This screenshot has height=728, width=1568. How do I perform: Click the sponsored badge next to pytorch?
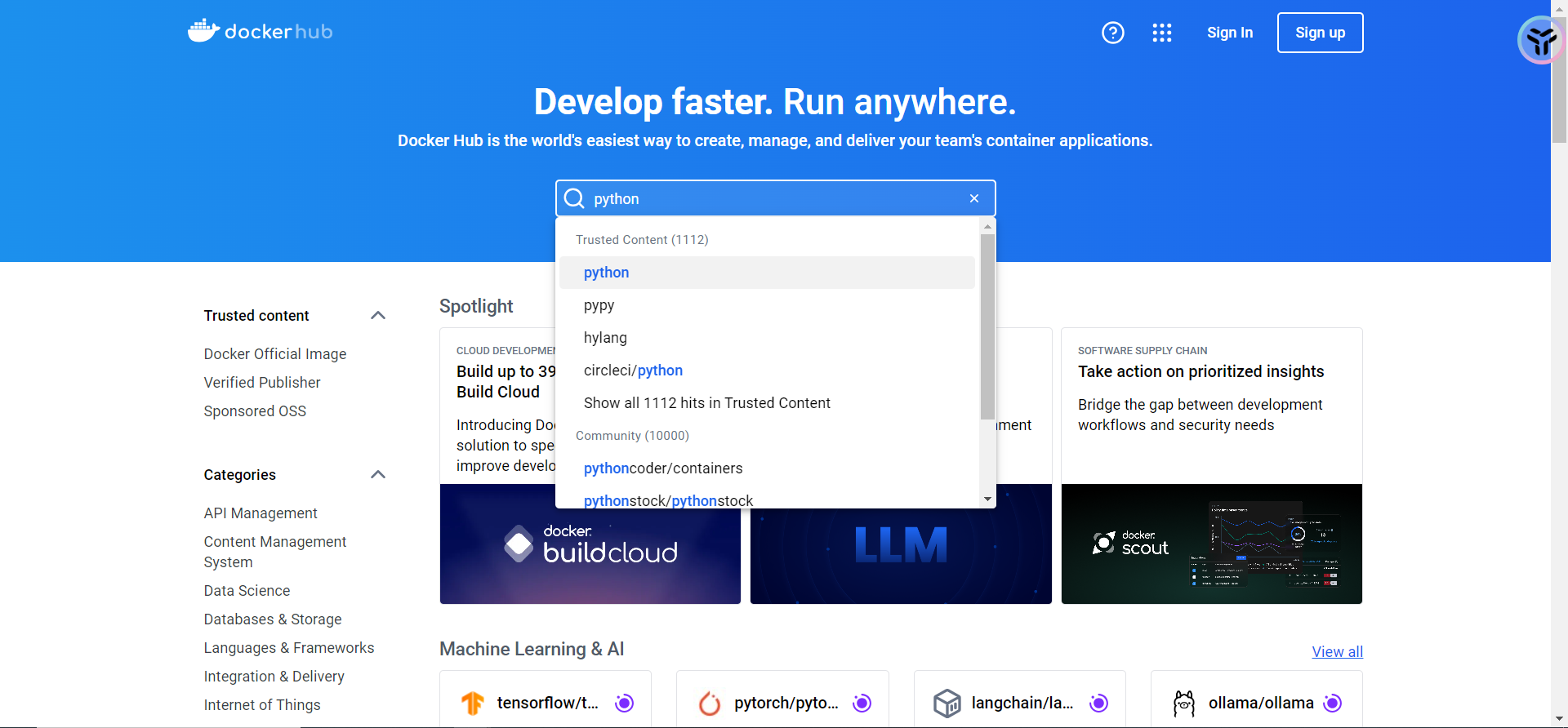[862, 703]
